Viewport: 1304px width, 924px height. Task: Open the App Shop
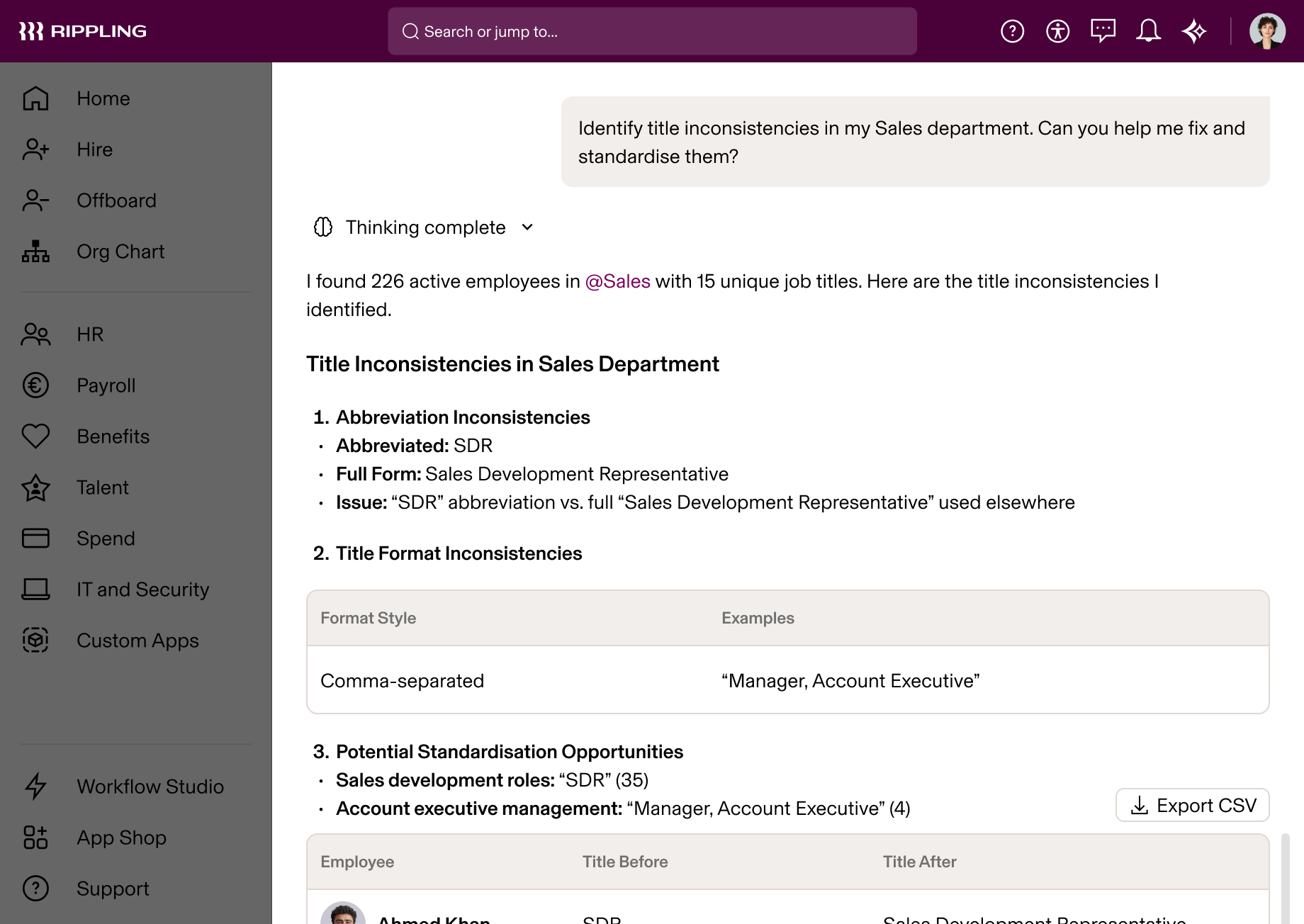[x=120, y=838]
